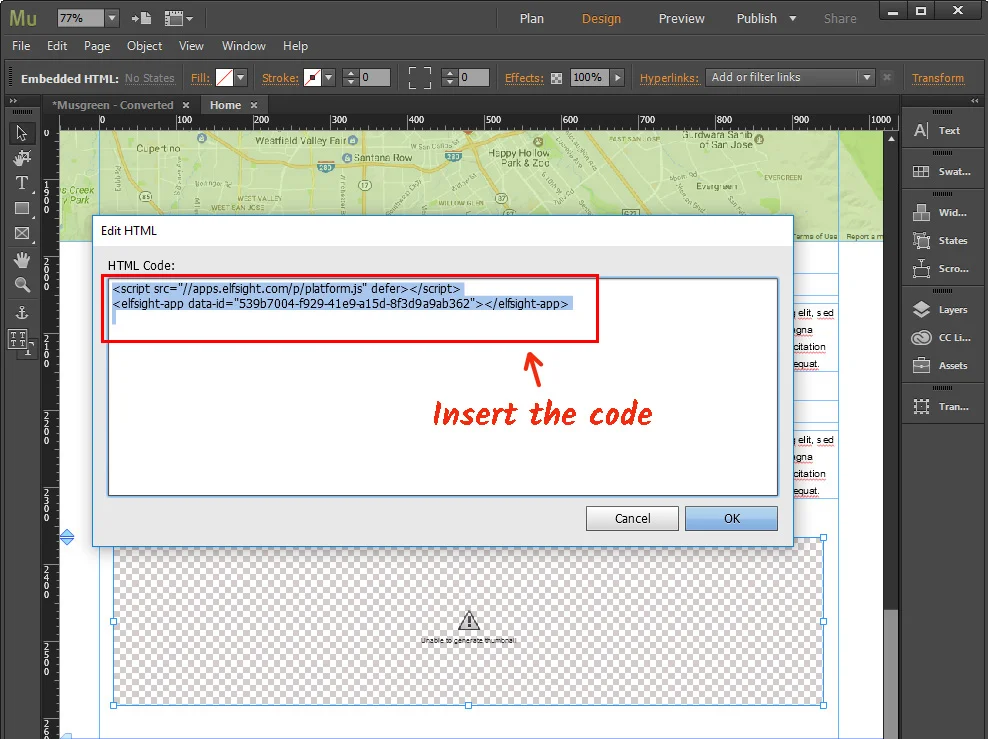Open the Page menu
This screenshot has height=739, width=988.
click(97, 46)
